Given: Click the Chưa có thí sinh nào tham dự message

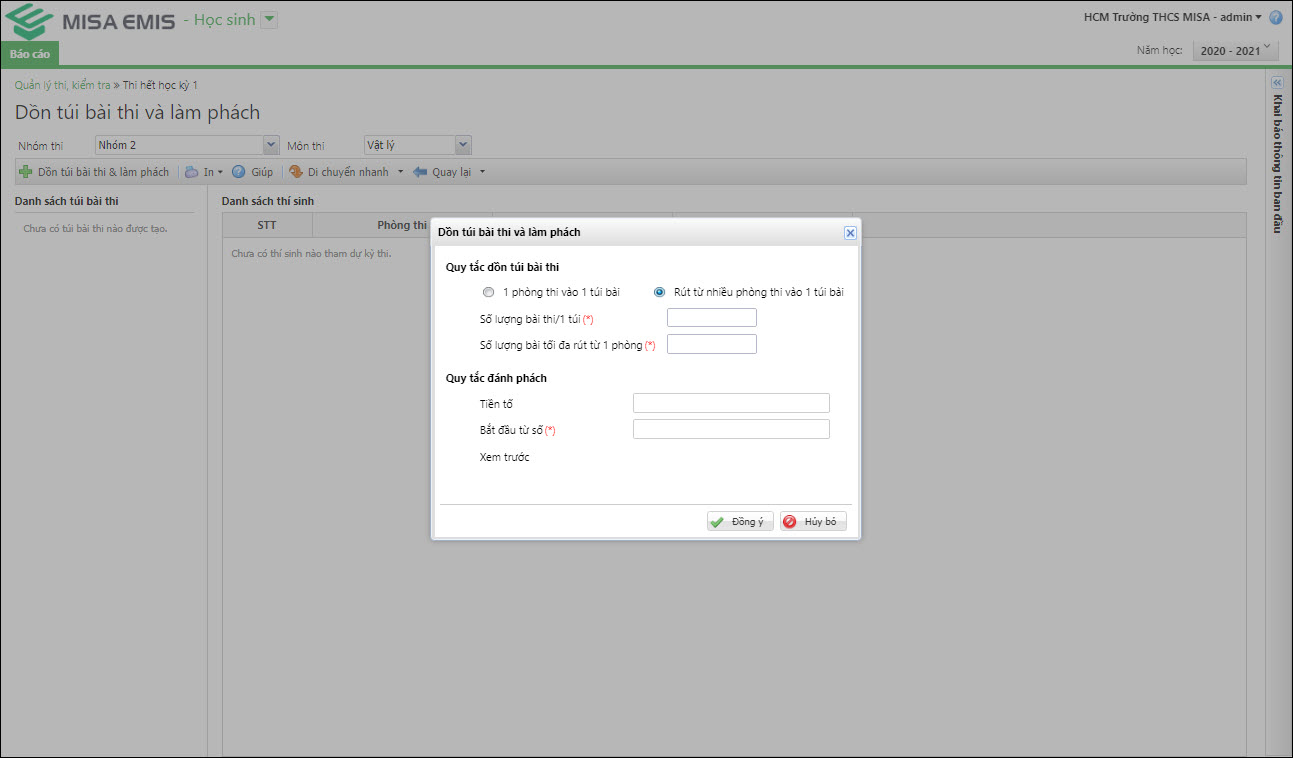Looking at the screenshot, I should click(311, 253).
